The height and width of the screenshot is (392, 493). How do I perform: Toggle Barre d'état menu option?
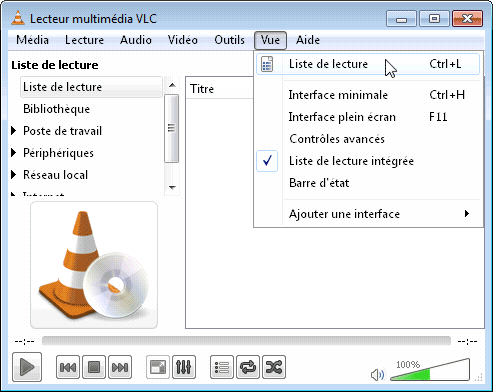368,183
